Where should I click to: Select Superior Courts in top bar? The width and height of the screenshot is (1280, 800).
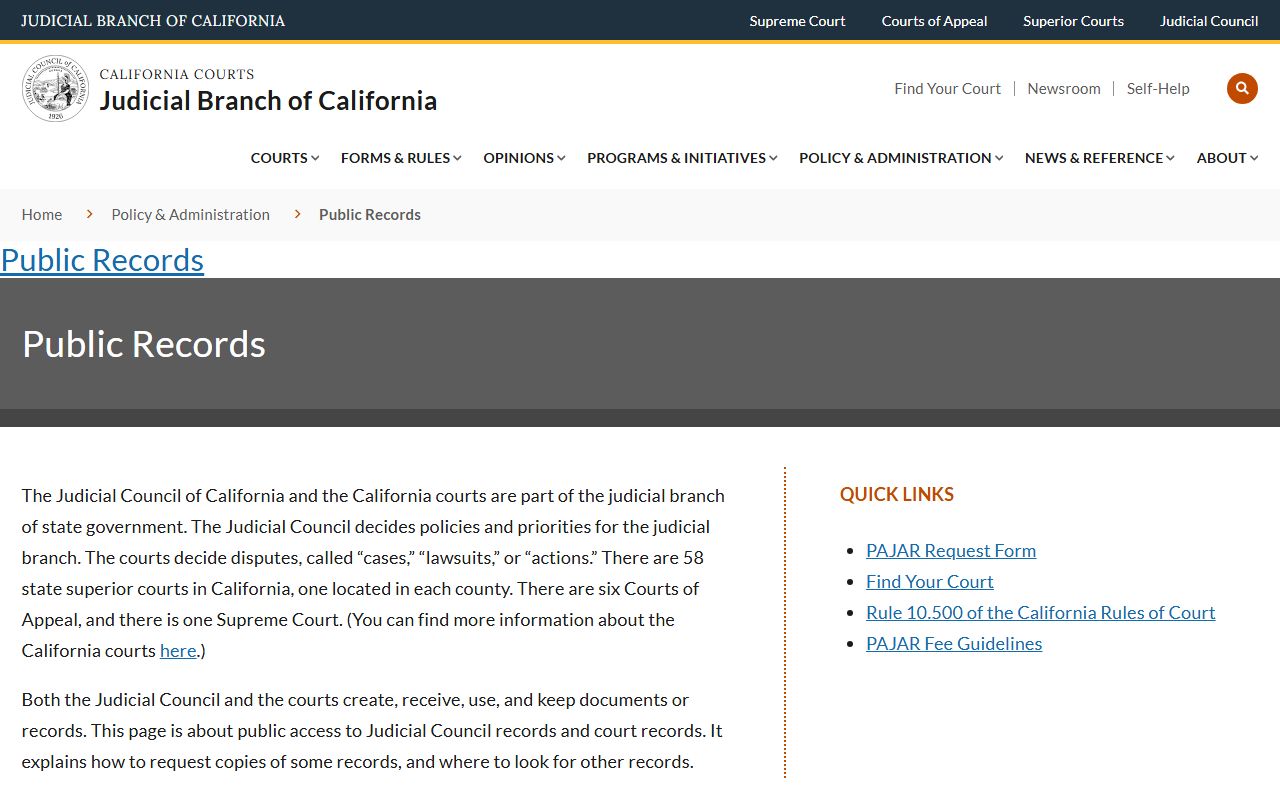coord(1073,21)
